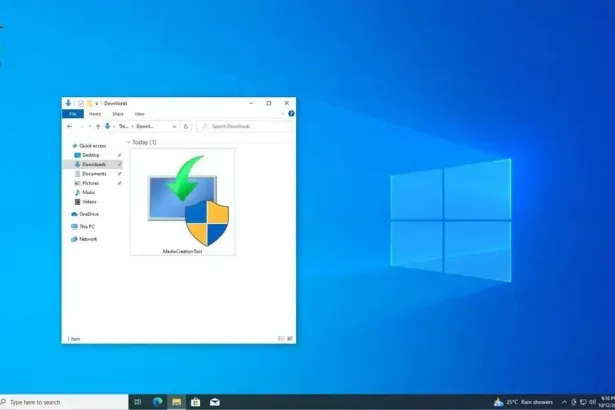The height and width of the screenshot is (410, 615).
Task: Select the Music folder in sidebar
Action: (x=88, y=192)
